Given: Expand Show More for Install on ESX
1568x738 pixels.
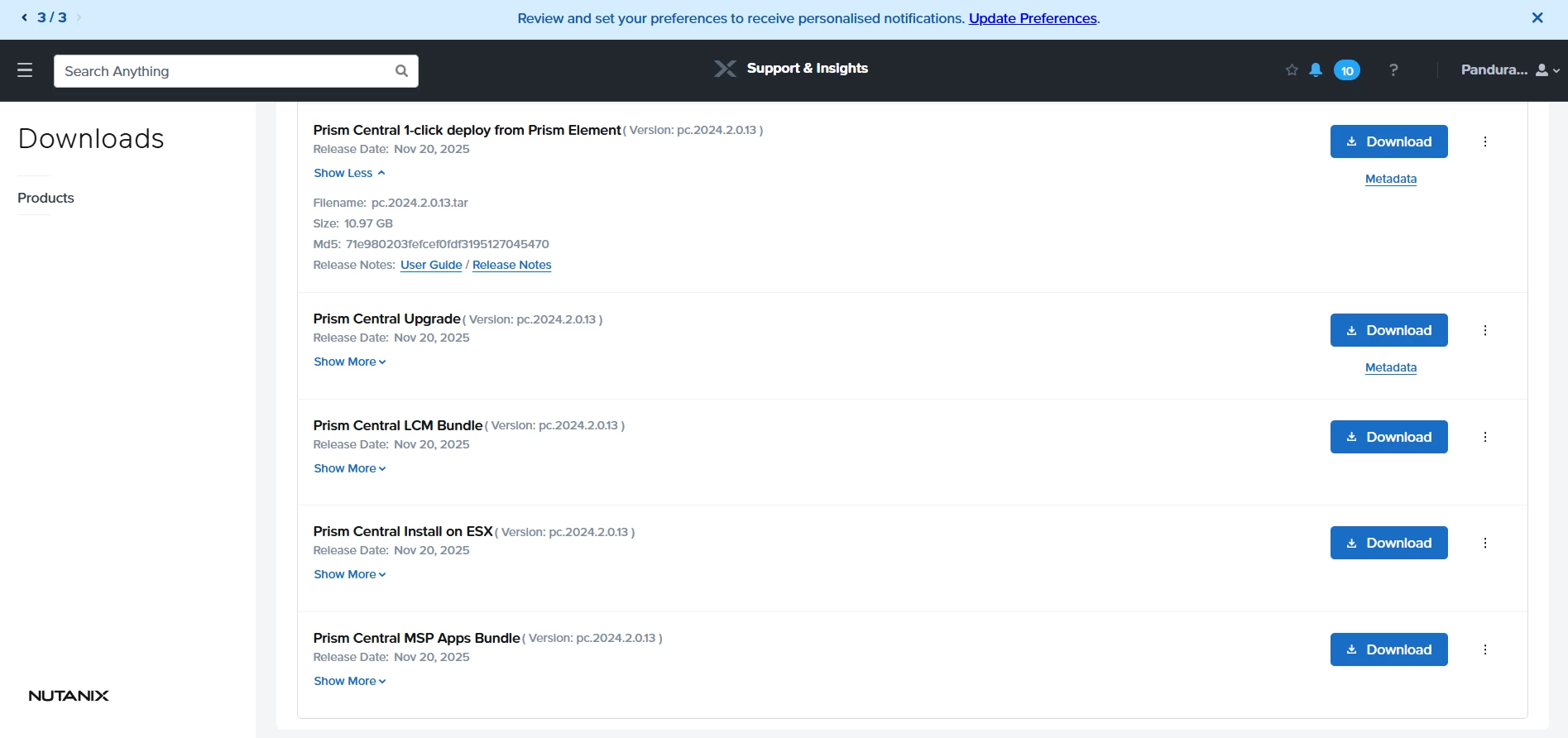Looking at the screenshot, I should 350,574.
